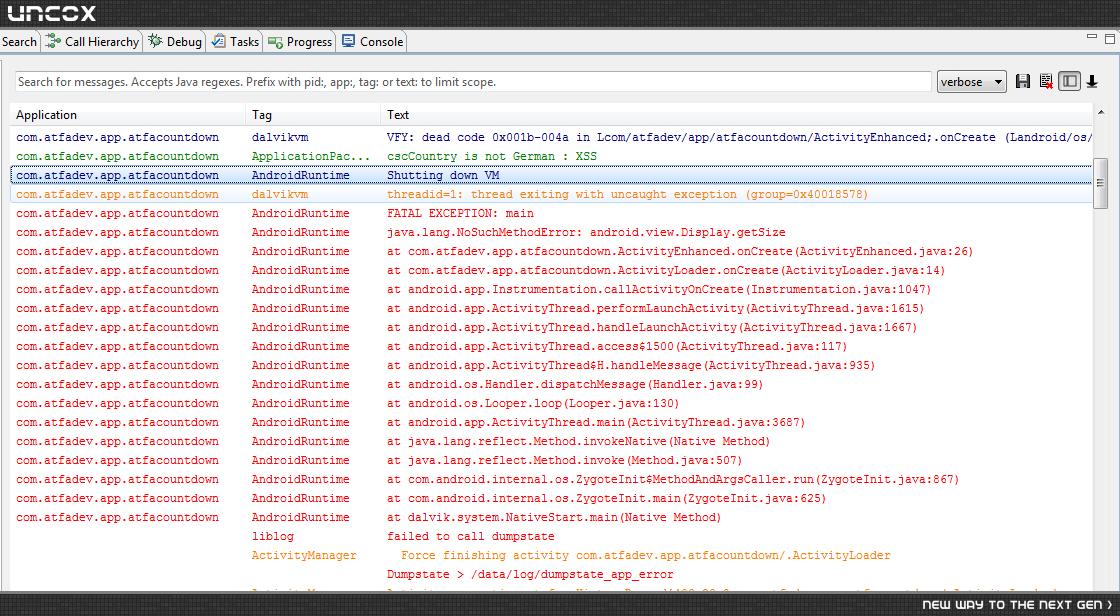Switch to the Debug tab
This screenshot has width=1120, height=616.
click(175, 41)
